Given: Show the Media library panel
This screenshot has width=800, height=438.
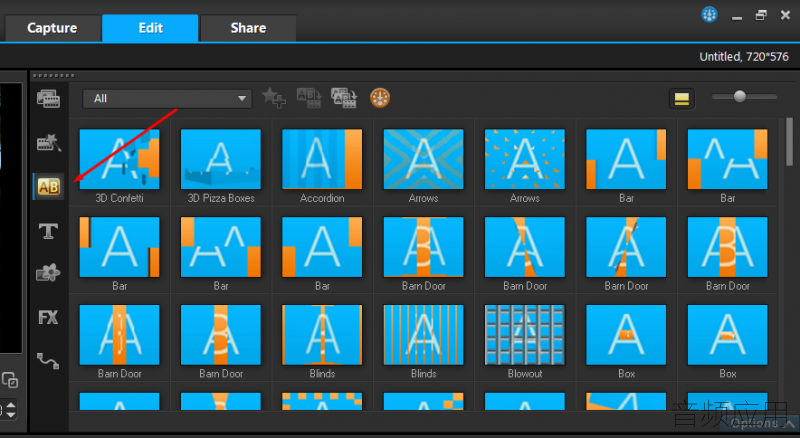Looking at the screenshot, I should pos(48,99).
